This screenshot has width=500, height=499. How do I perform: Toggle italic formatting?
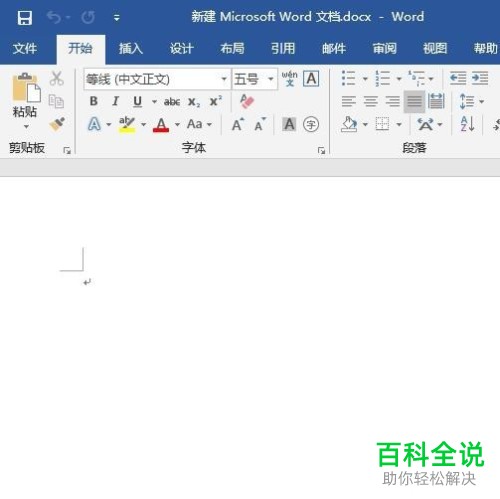[x=116, y=101]
